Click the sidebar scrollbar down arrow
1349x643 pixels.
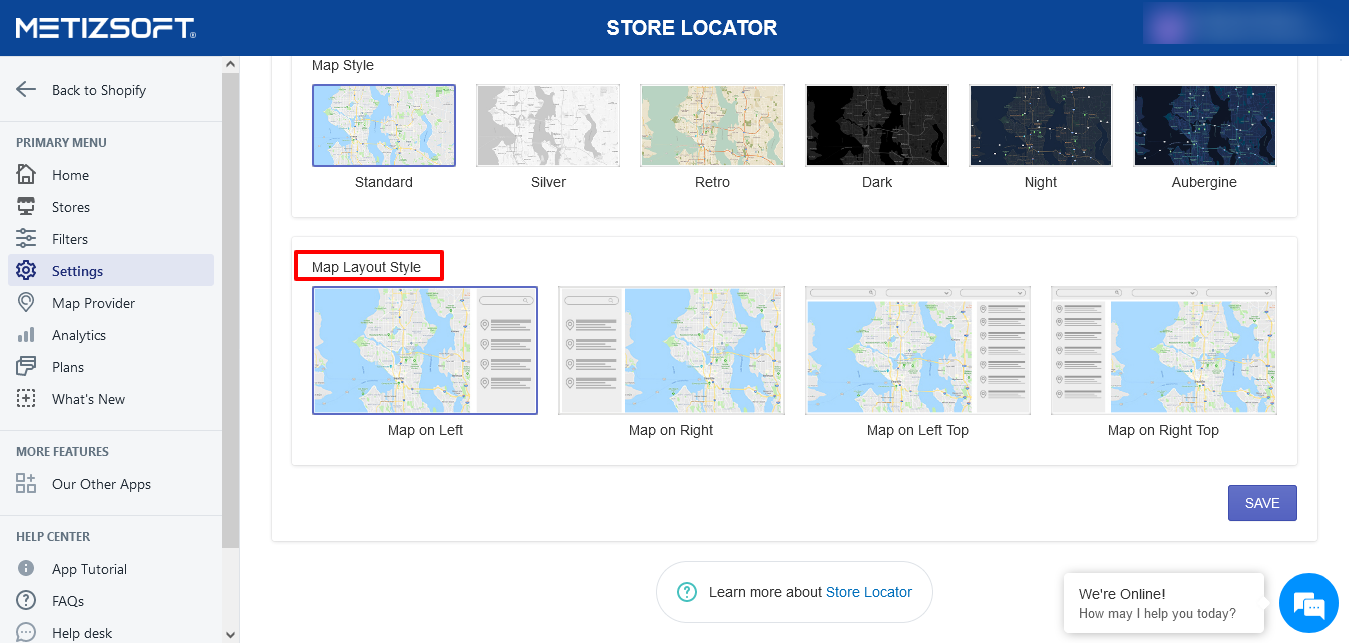[x=231, y=634]
